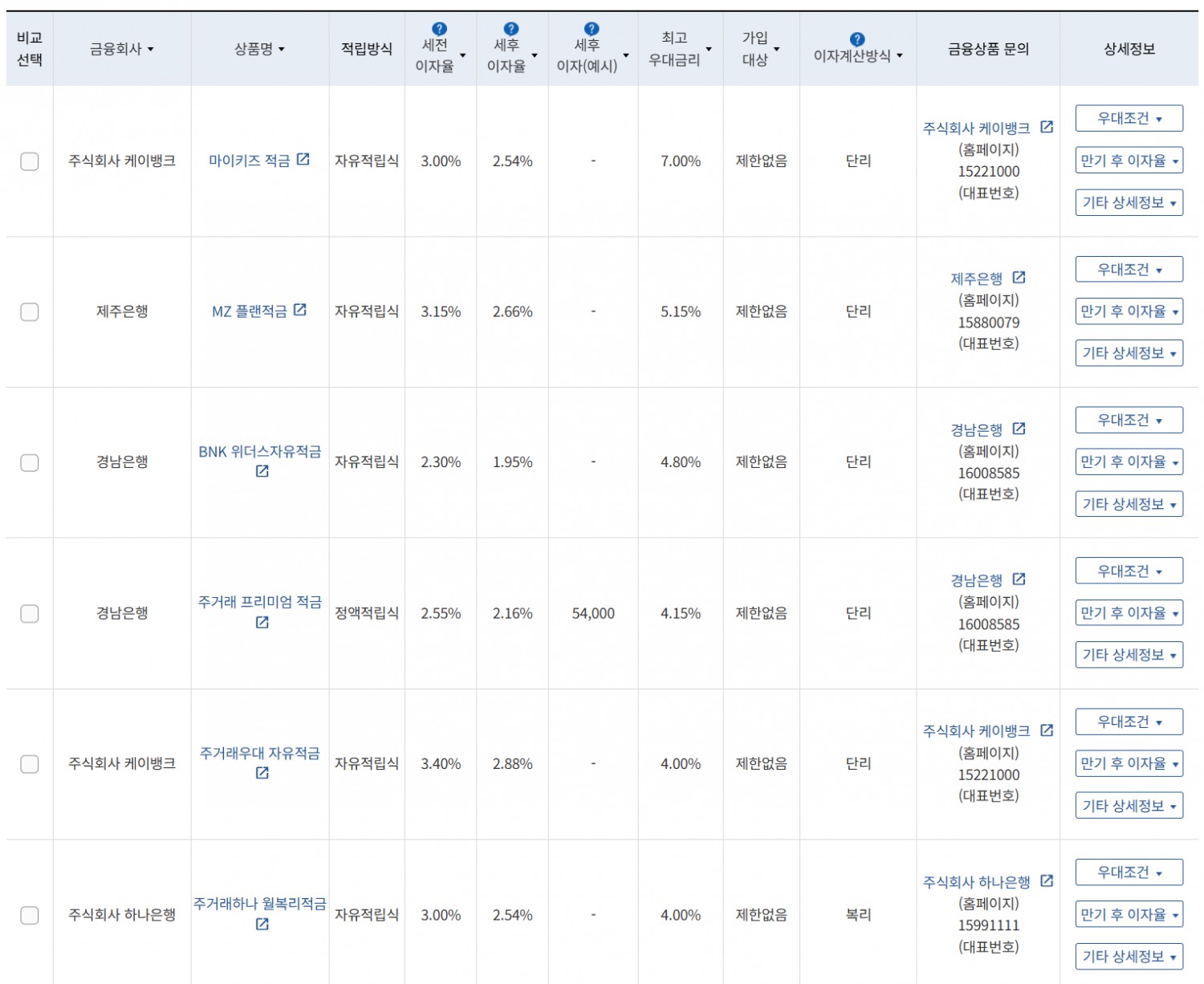Check the compare box for 마이키즈 적금
This screenshot has width=1204, height=984.
(x=30, y=161)
